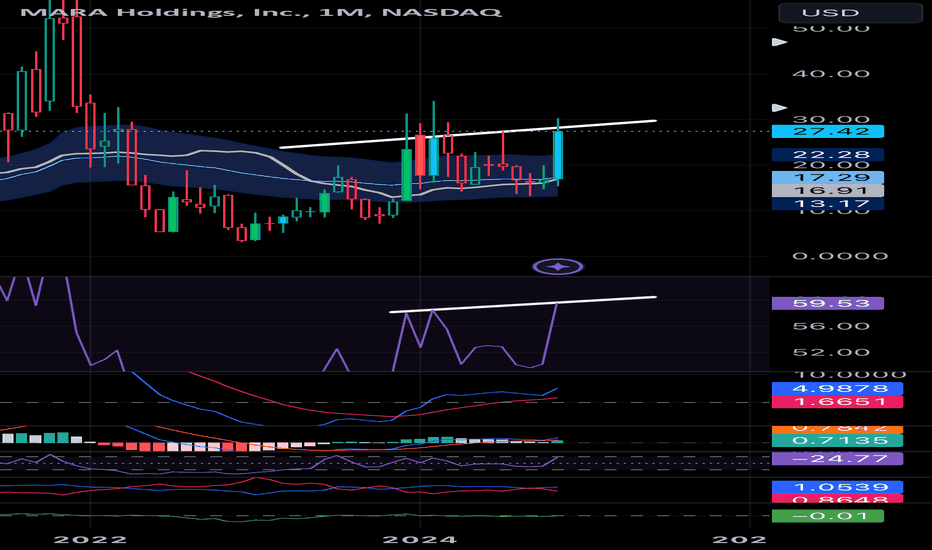Select the 1.0539 indicator value label
The height and width of the screenshot is (550, 932).
point(837,487)
